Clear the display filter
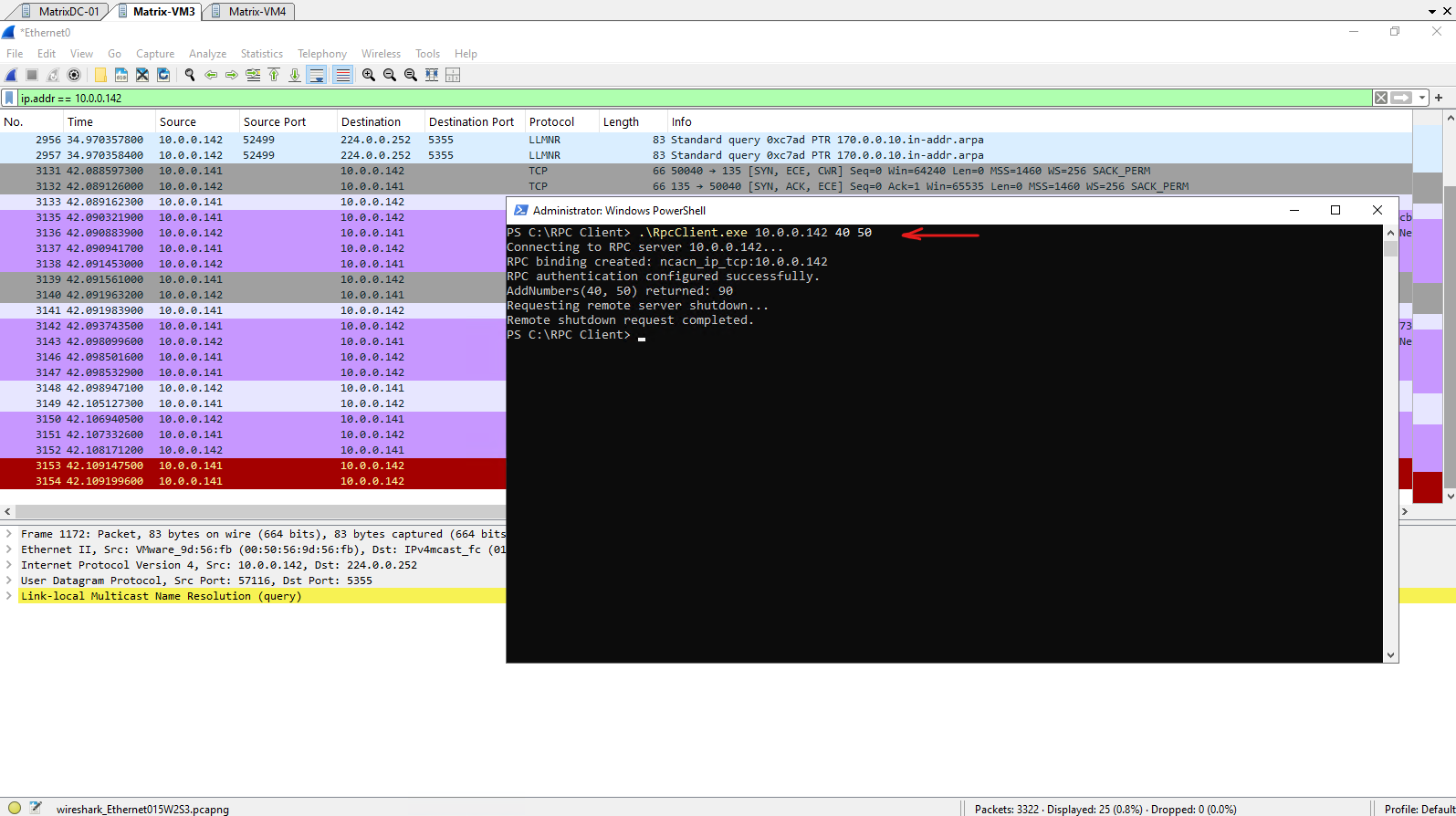 click(1381, 98)
